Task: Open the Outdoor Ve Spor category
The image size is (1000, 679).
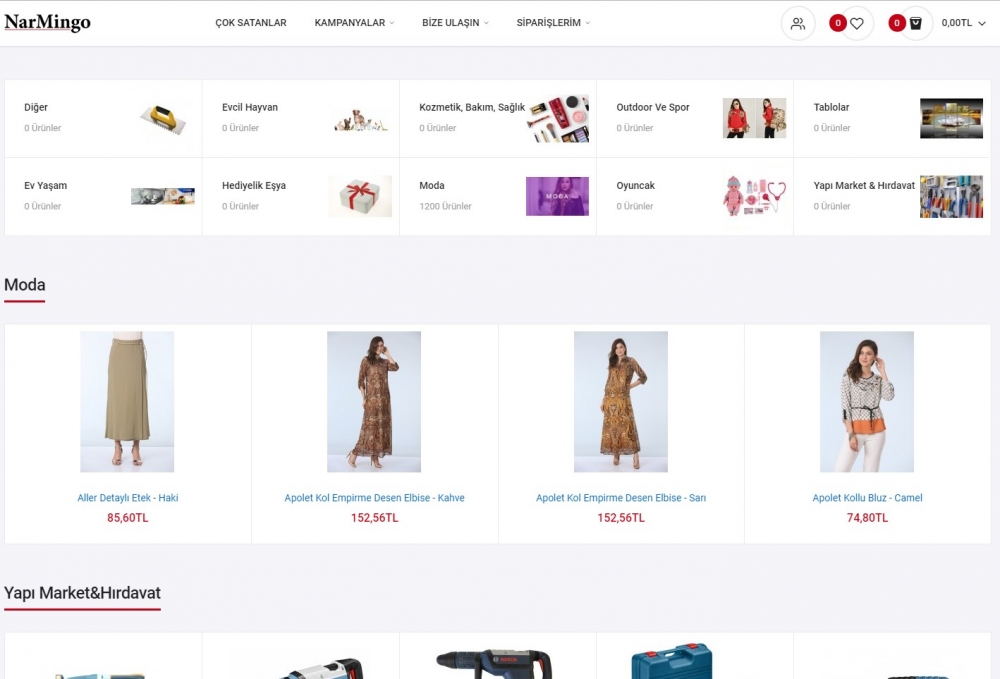Action: pyautogui.click(x=652, y=107)
